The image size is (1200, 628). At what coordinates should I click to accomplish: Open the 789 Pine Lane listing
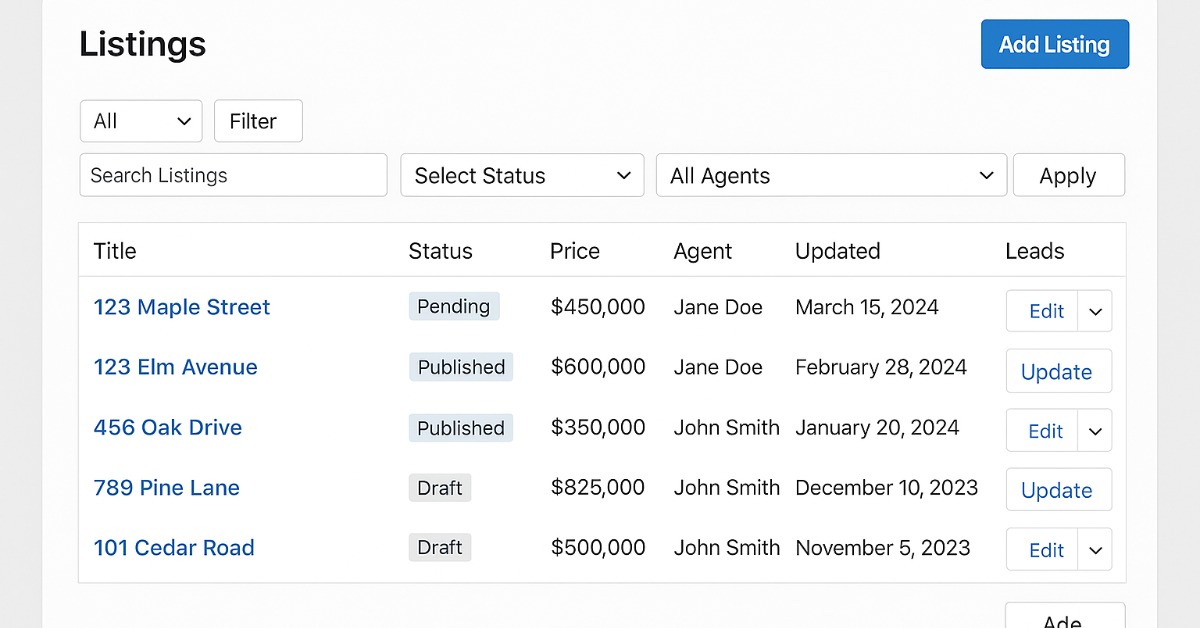(x=166, y=488)
